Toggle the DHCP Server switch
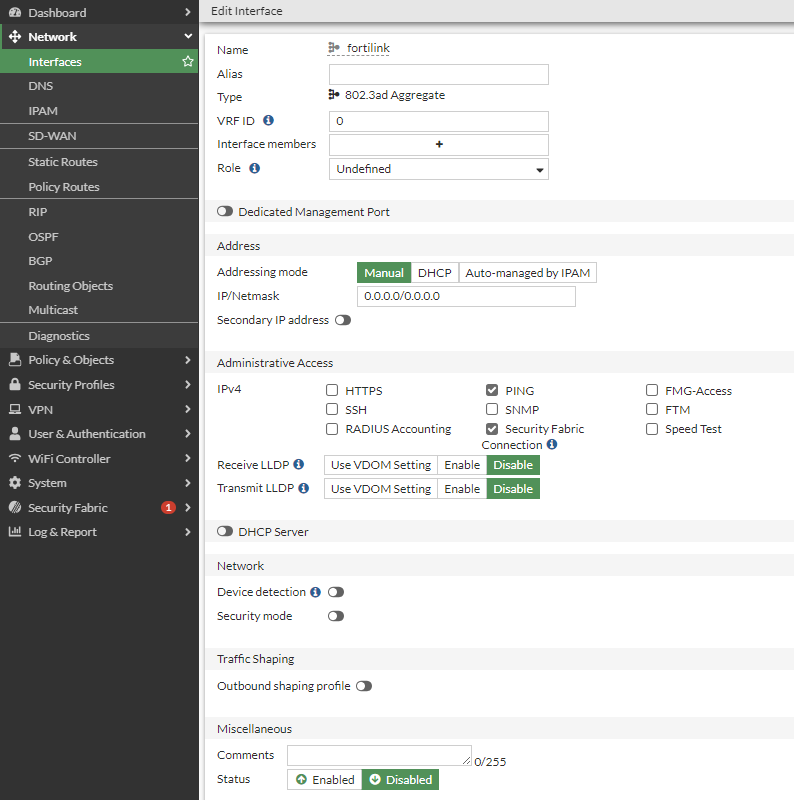The height and width of the screenshot is (800, 794). click(x=225, y=532)
